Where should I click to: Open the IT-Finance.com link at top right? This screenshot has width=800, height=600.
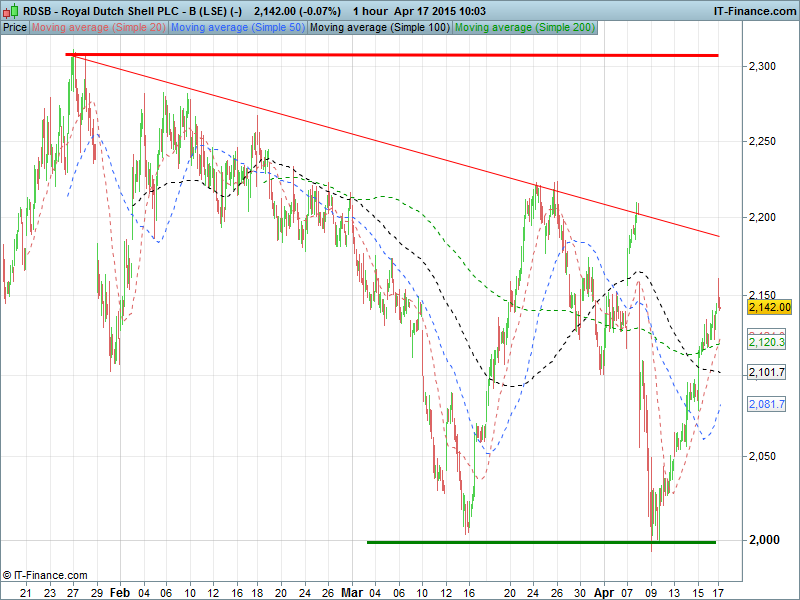(753, 10)
